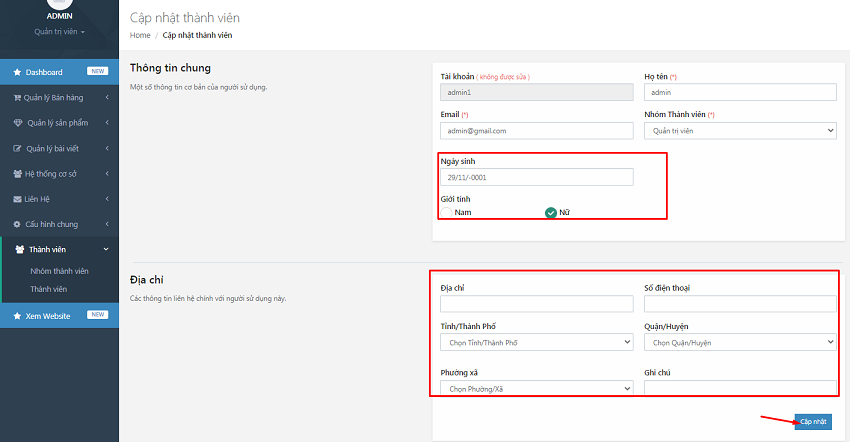Click the envelope icon for Liên Hệ
This screenshot has width=850, height=442.
(x=17, y=199)
